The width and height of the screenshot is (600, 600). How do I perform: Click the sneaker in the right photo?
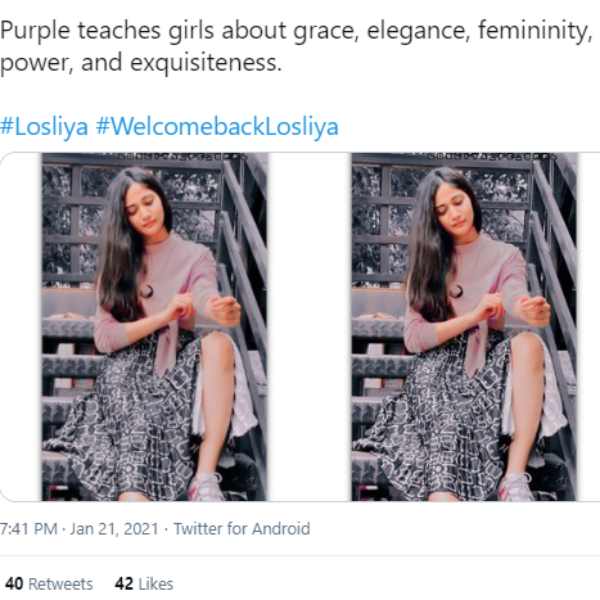(x=516, y=487)
